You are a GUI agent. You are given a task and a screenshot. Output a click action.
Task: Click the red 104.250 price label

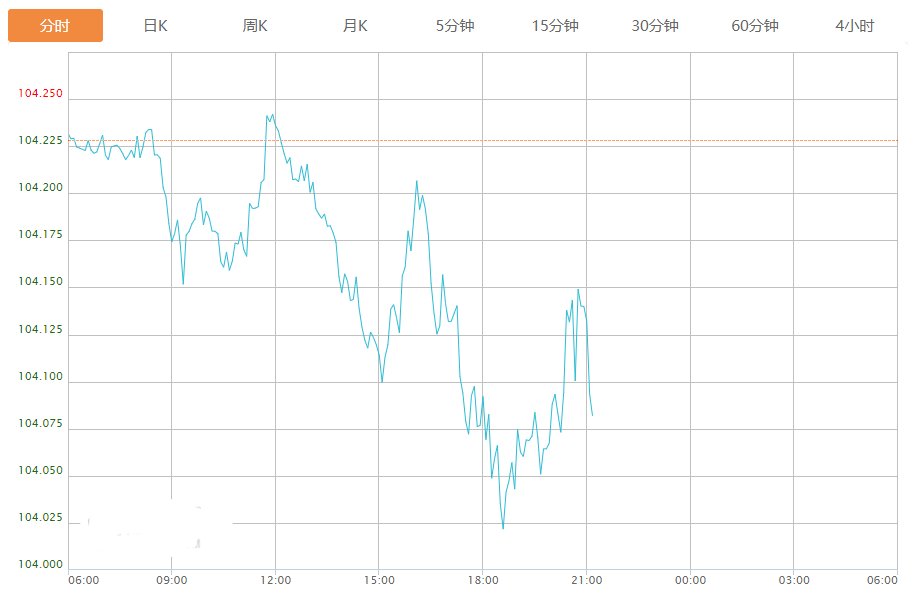click(x=40, y=94)
